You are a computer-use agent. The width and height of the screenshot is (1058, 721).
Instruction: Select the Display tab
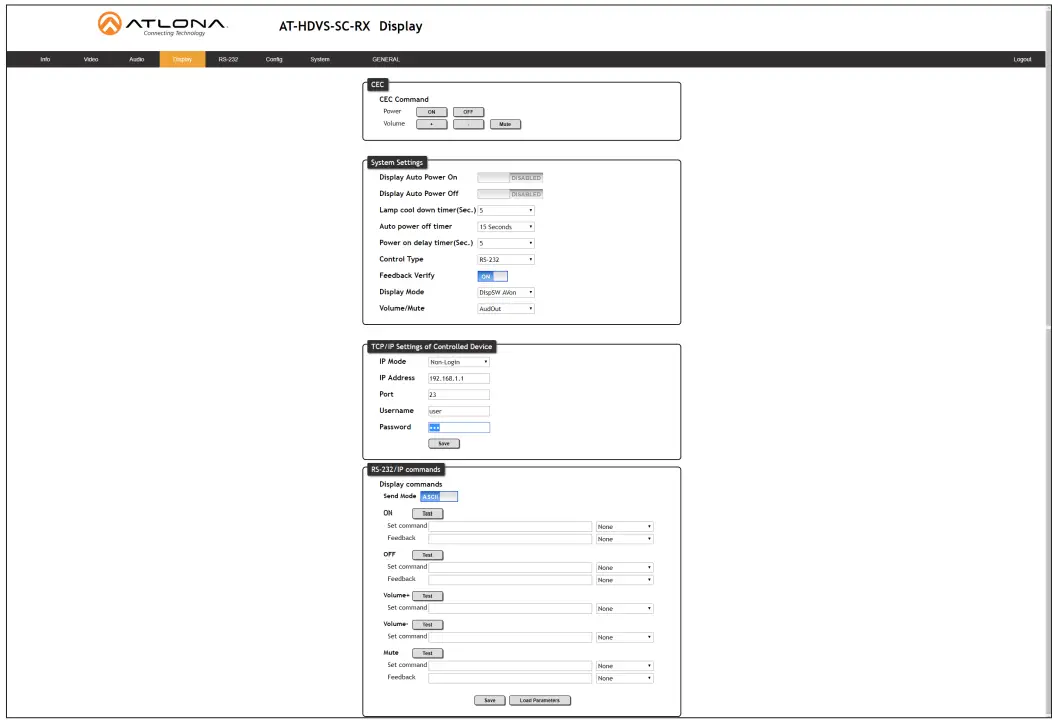(x=182, y=59)
